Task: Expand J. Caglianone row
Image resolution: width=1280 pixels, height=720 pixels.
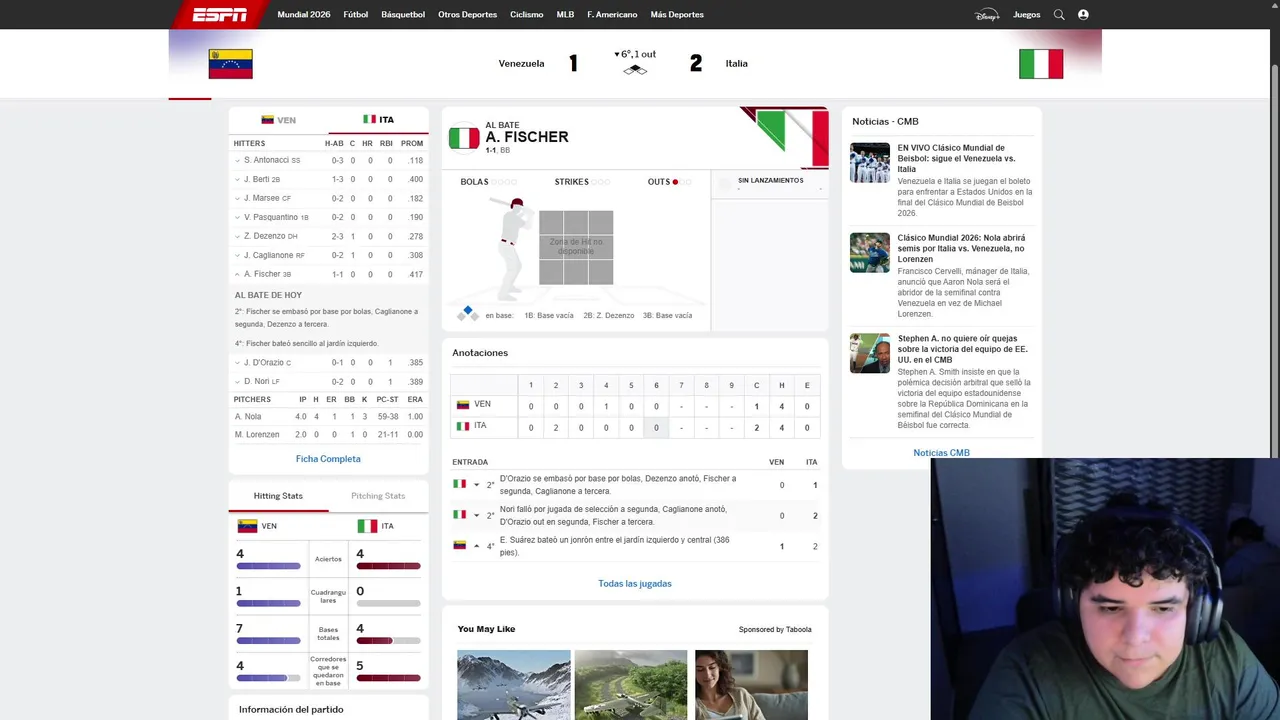Action: (238, 255)
